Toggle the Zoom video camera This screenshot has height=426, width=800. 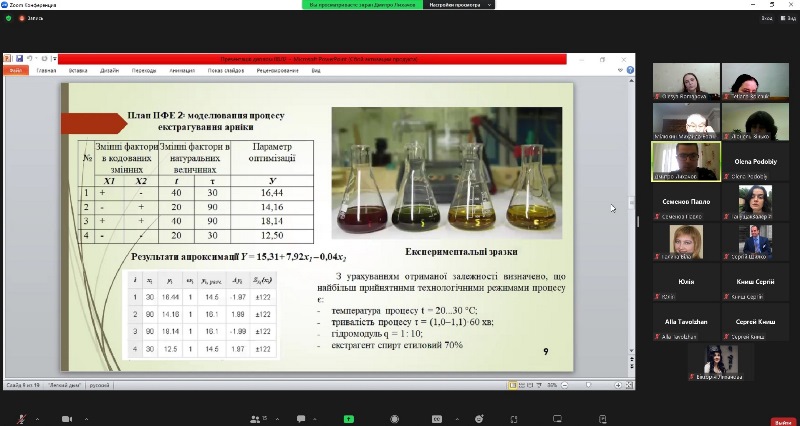pyautogui.click(x=67, y=419)
